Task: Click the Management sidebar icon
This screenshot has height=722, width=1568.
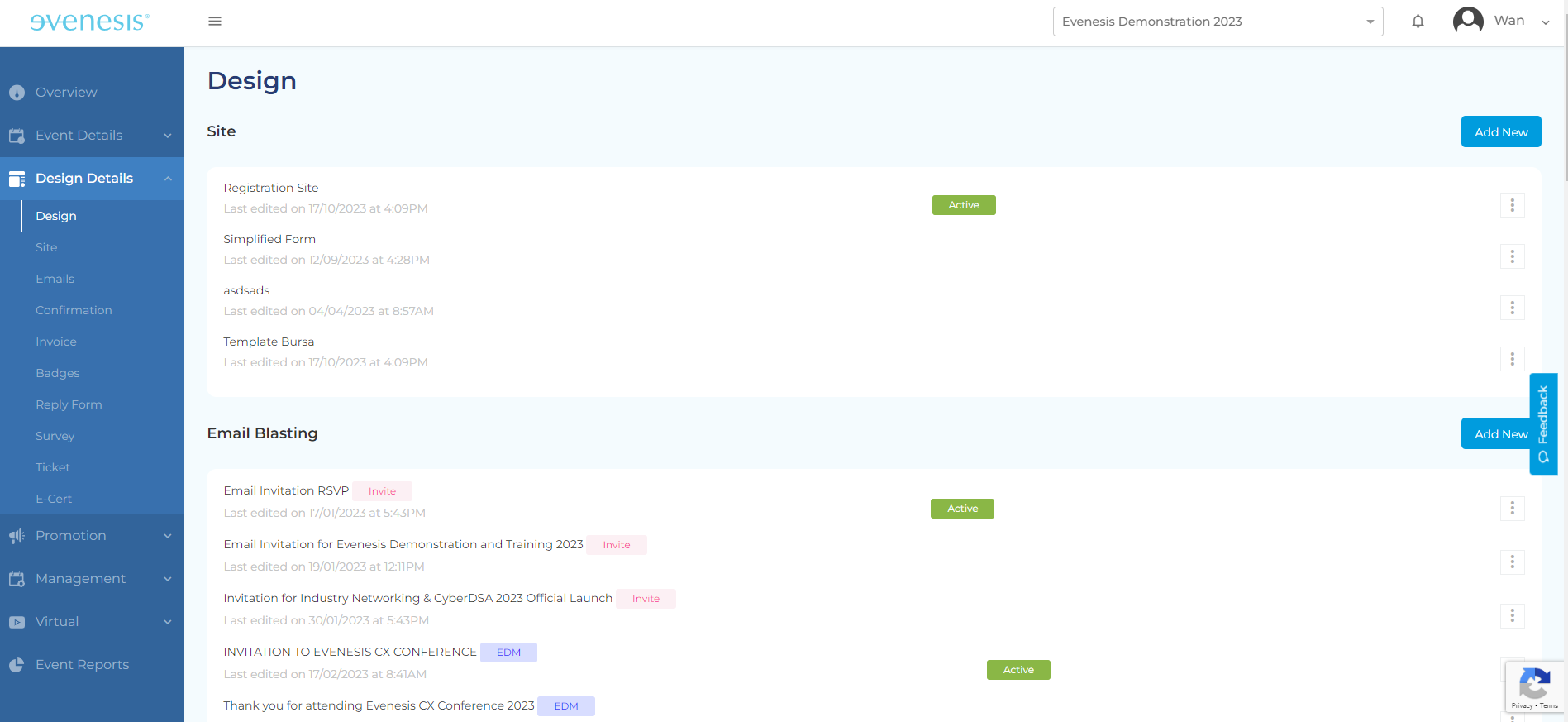Action: 17,579
